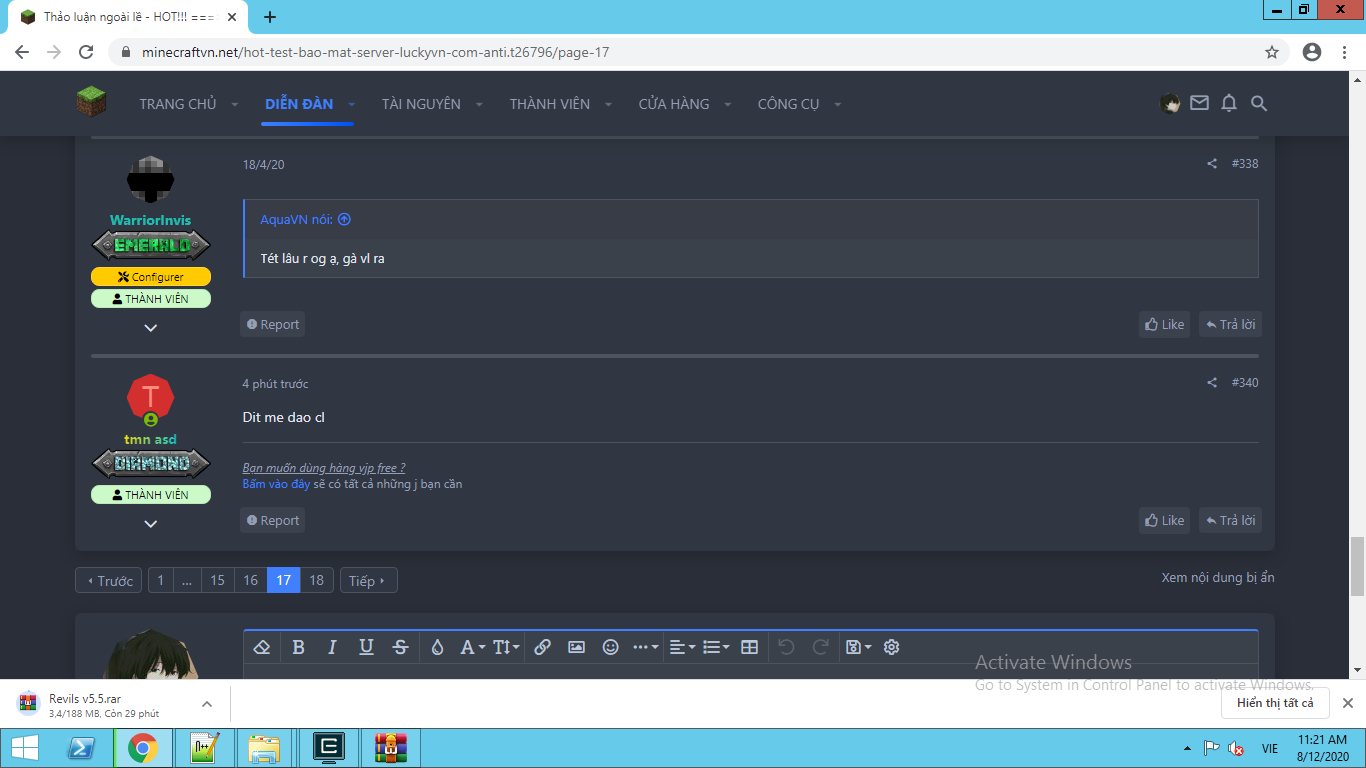Viewport: 1366px width, 768px height.
Task: Open the account avatar in the site header
Action: pos(1170,103)
